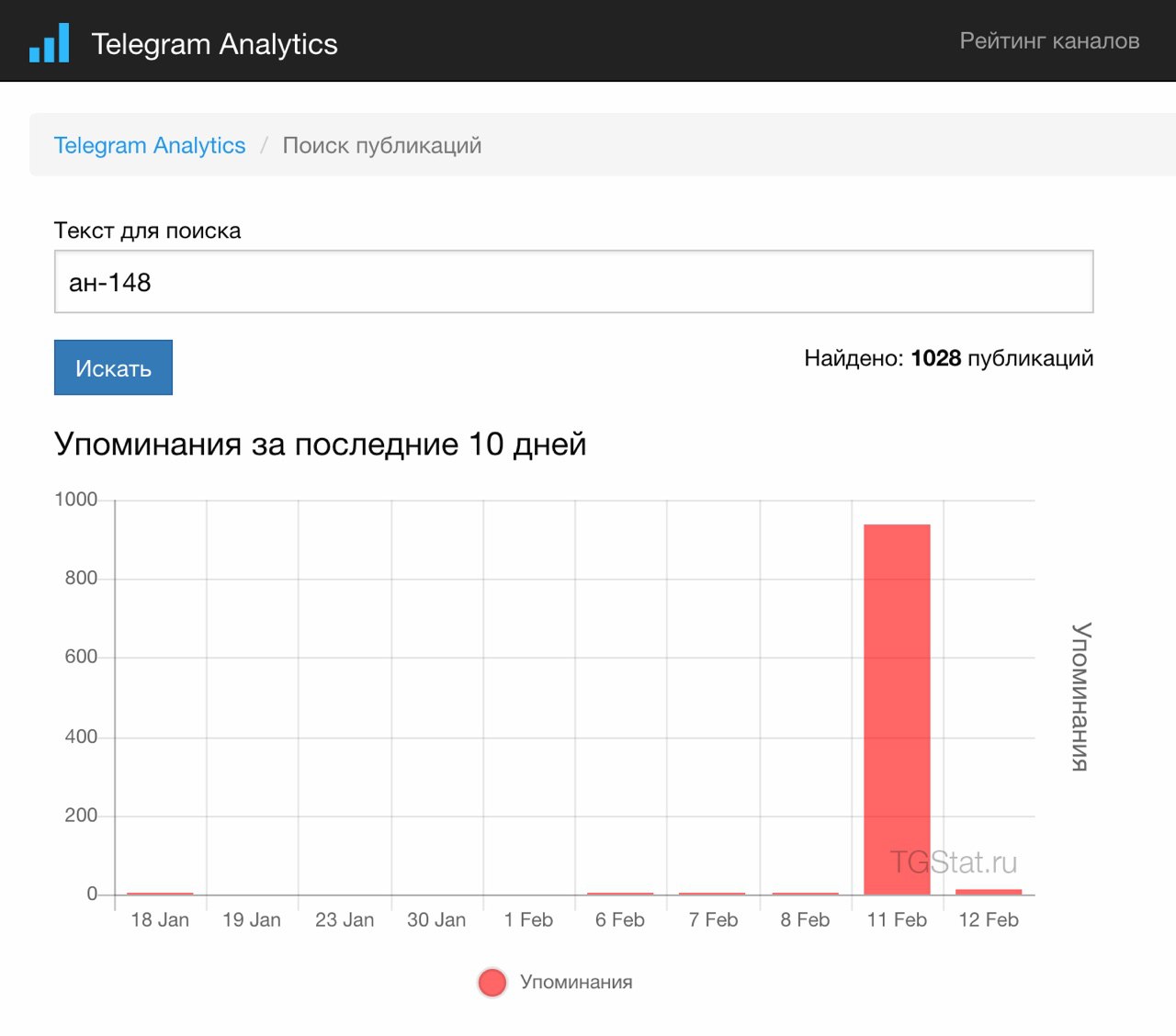Toggle the red Упоминания legend circle
This screenshot has height=1036, width=1176.
click(x=492, y=983)
